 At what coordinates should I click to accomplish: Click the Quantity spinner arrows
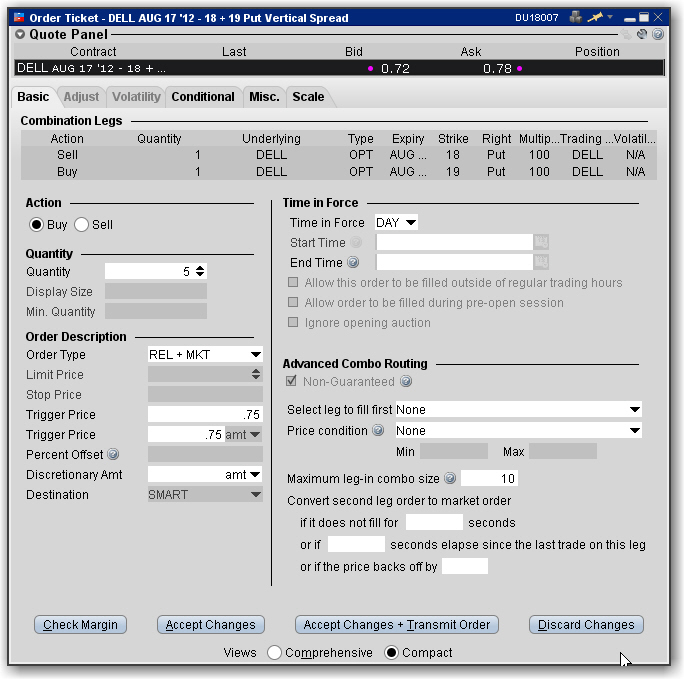200,271
